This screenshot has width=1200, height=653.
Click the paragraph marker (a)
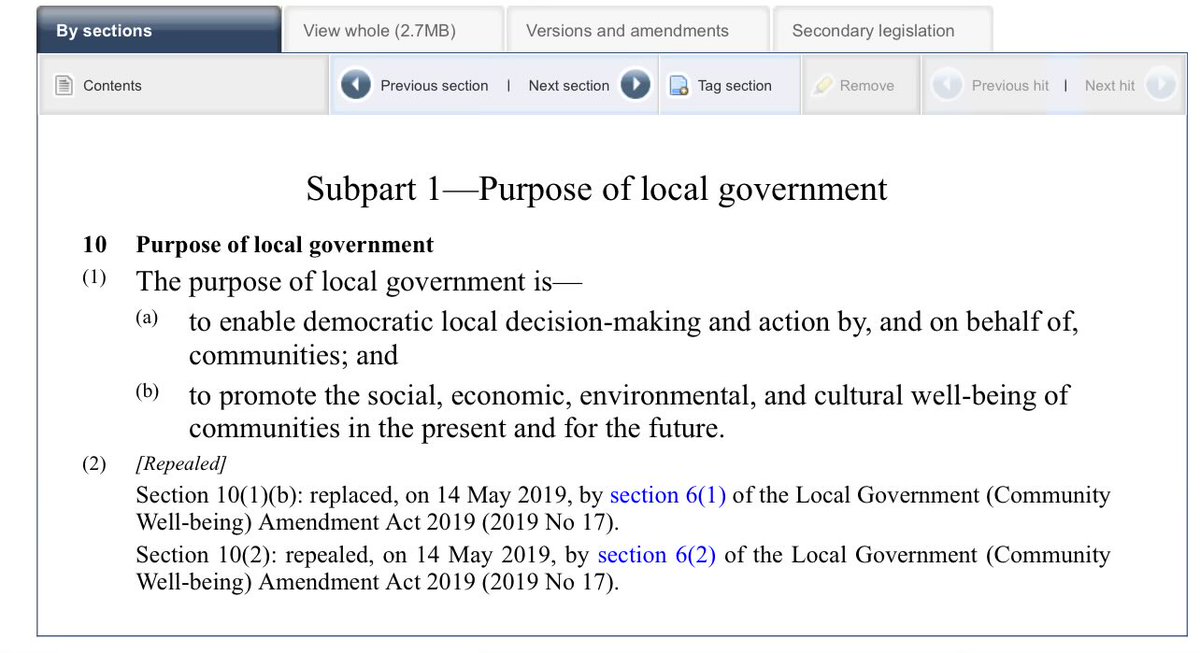pos(147,318)
